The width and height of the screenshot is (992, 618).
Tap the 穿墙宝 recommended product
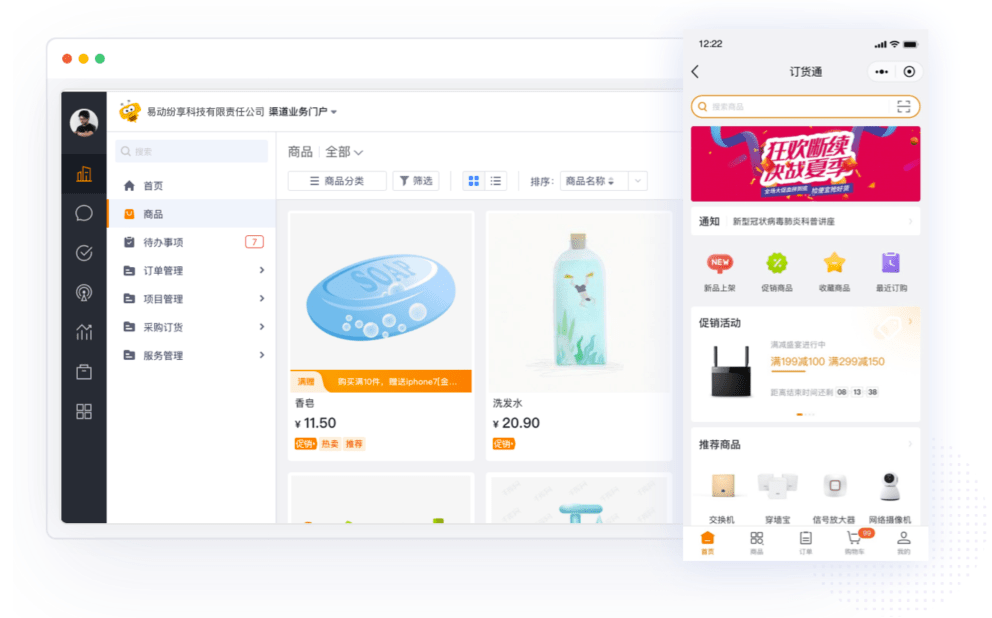[778, 498]
